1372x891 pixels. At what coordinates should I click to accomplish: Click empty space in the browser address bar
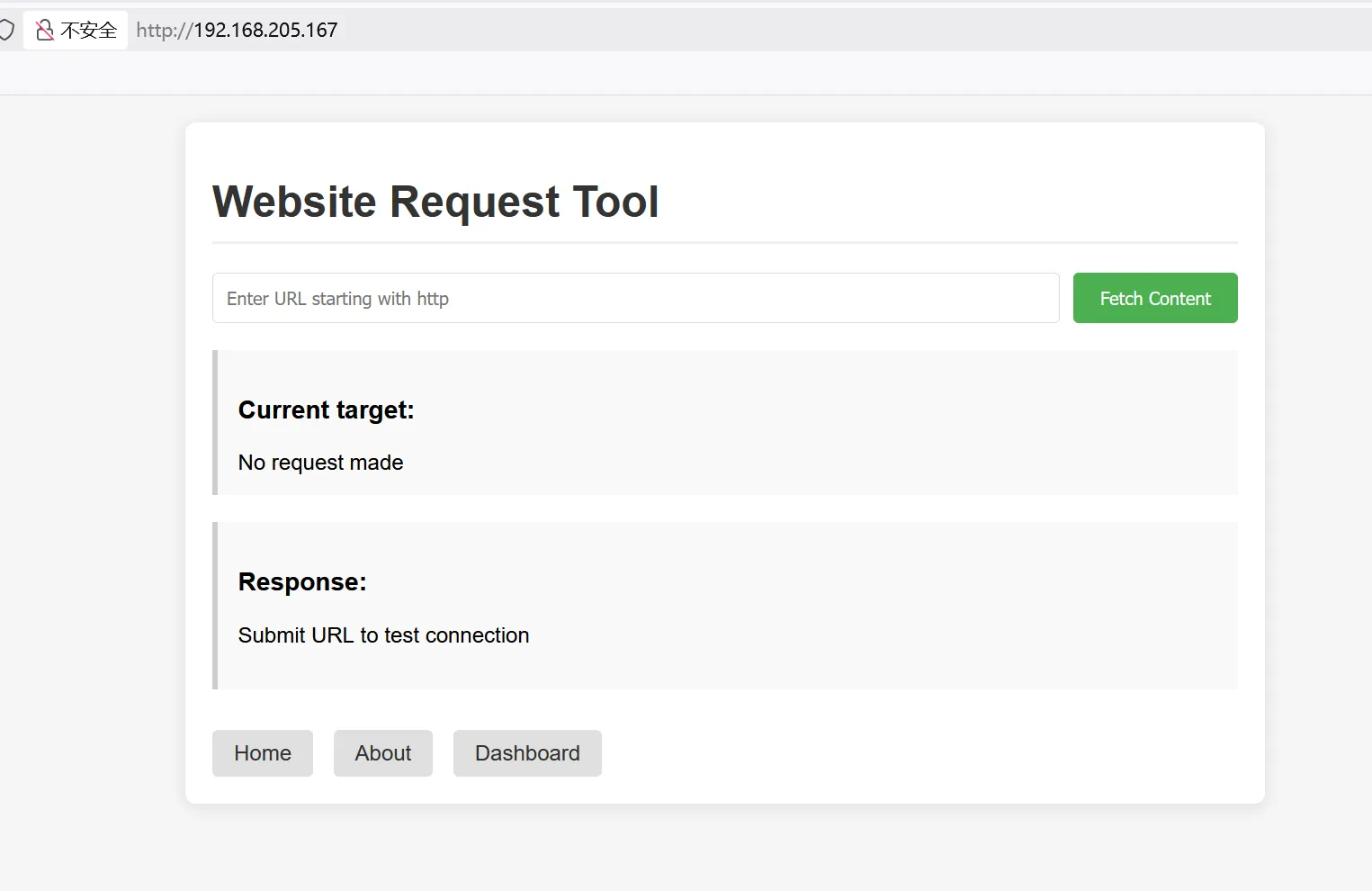coord(810,31)
